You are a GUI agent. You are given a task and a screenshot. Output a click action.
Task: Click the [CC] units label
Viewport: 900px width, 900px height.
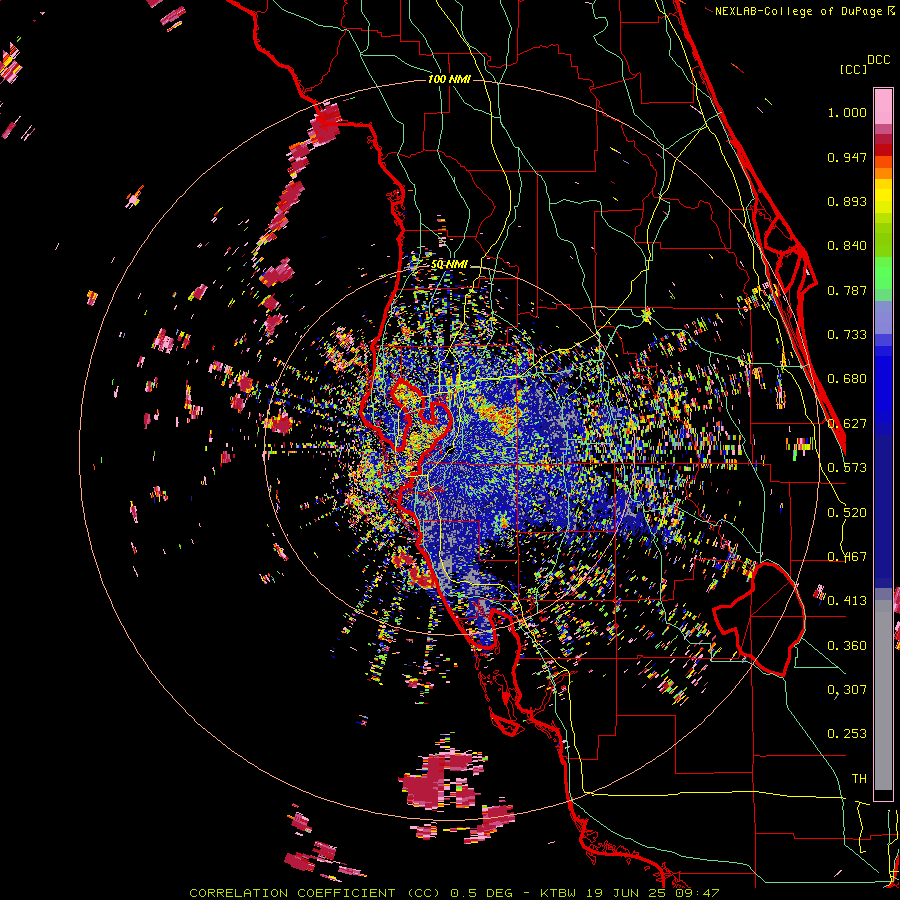[853, 69]
